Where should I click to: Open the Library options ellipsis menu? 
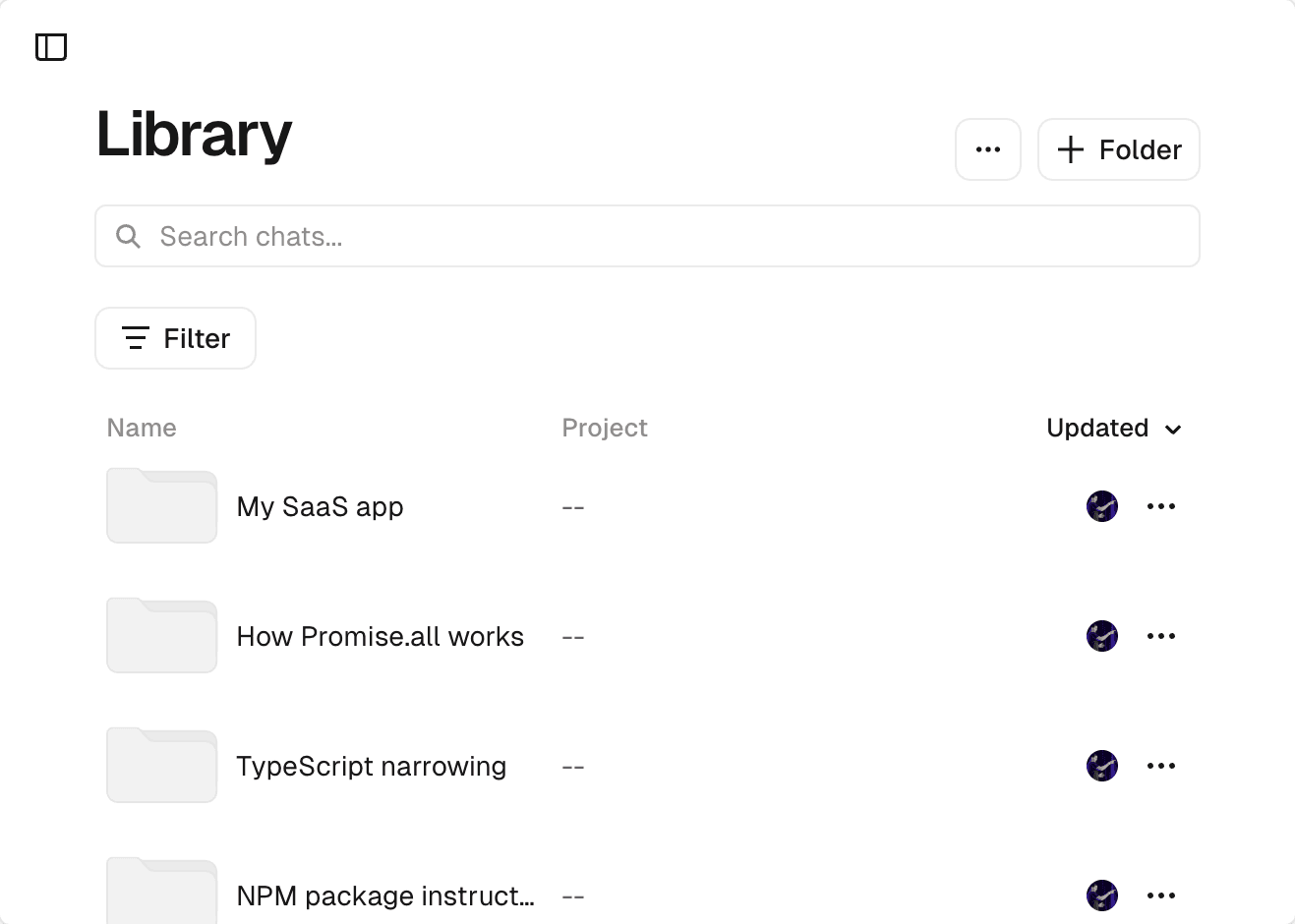click(x=988, y=149)
